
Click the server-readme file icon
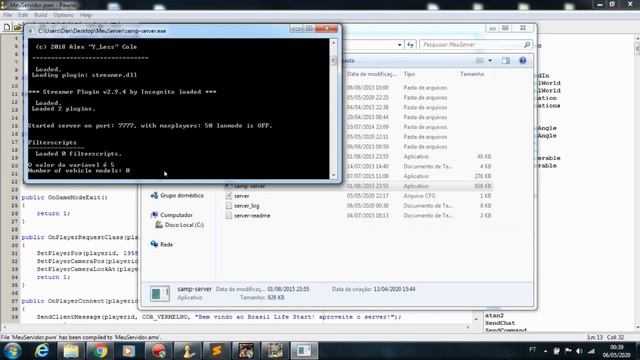pyautogui.click(x=229, y=216)
